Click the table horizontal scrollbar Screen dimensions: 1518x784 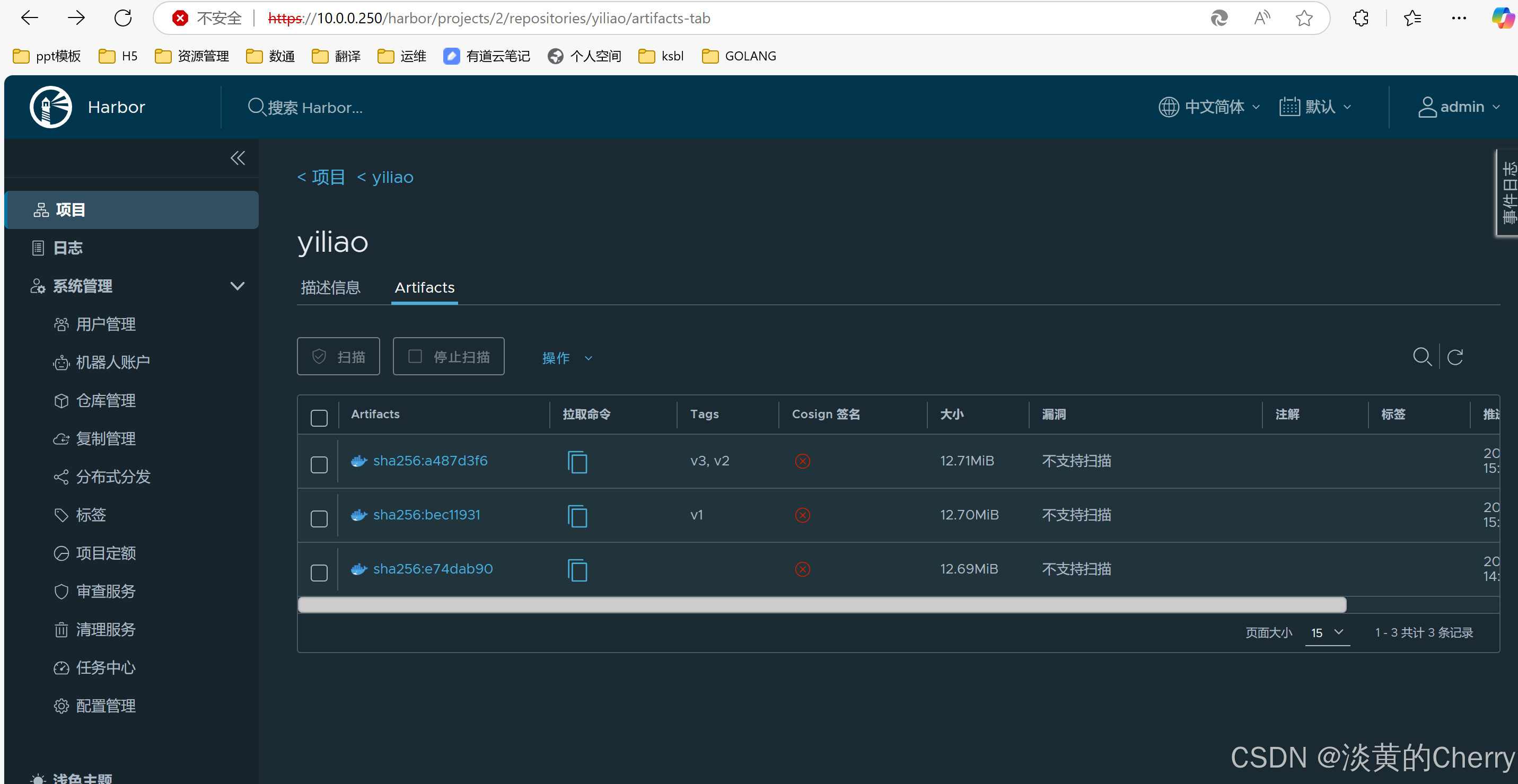(821, 605)
